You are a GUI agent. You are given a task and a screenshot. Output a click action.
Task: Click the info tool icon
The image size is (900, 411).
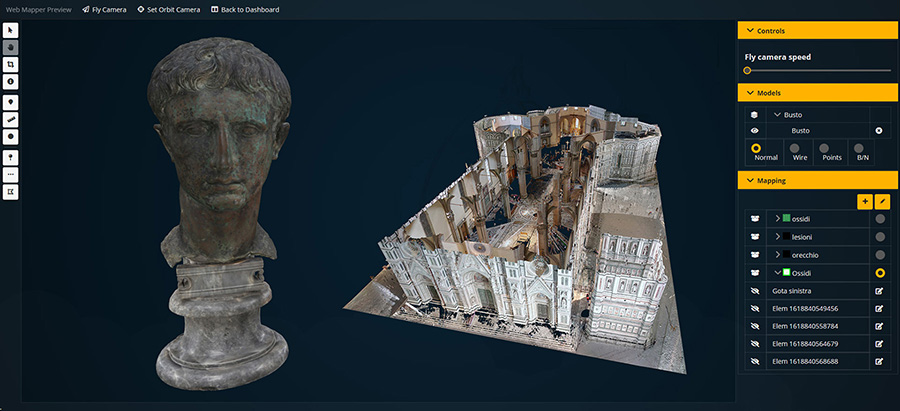(10, 82)
